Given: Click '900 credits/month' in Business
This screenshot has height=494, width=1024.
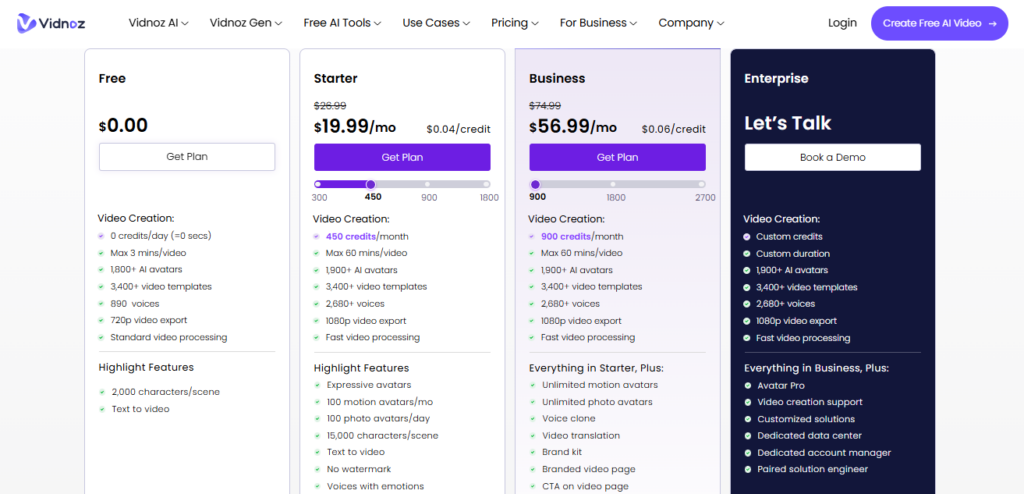Looking at the screenshot, I should point(583,237).
